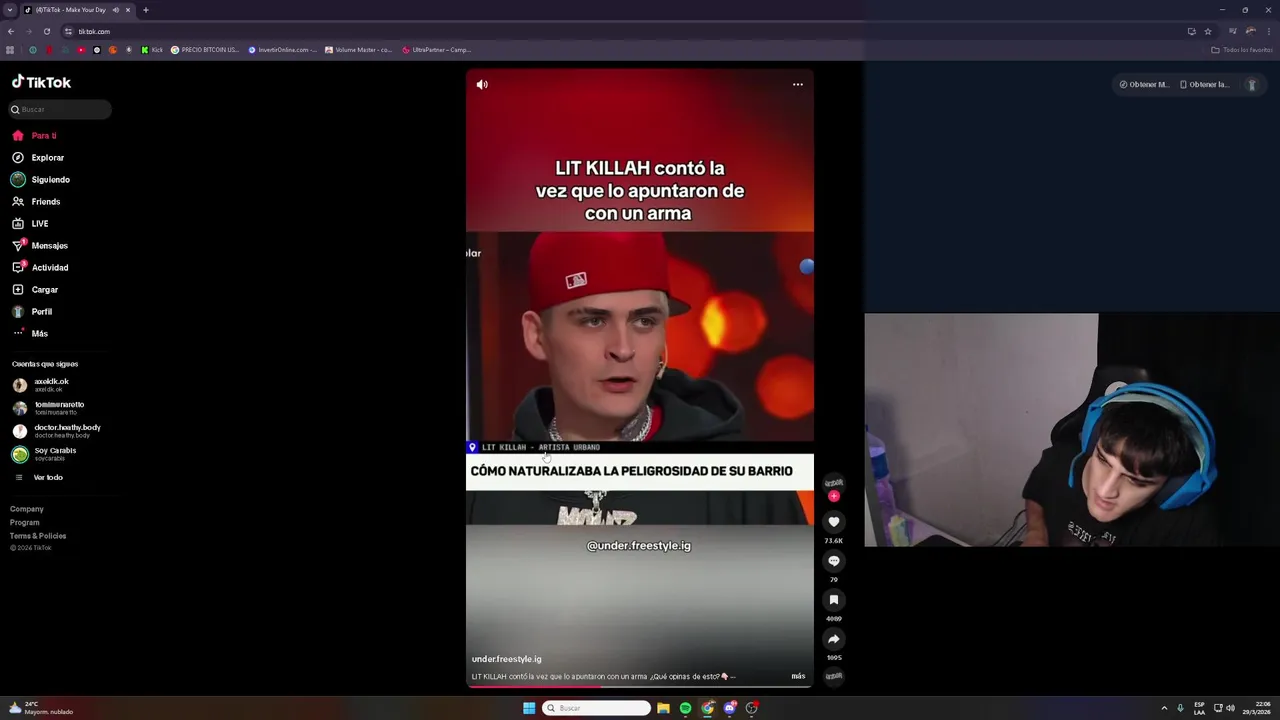The height and width of the screenshot is (720, 1280).
Task: Go to the Siguiendo feed
Action: (x=41, y=179)
